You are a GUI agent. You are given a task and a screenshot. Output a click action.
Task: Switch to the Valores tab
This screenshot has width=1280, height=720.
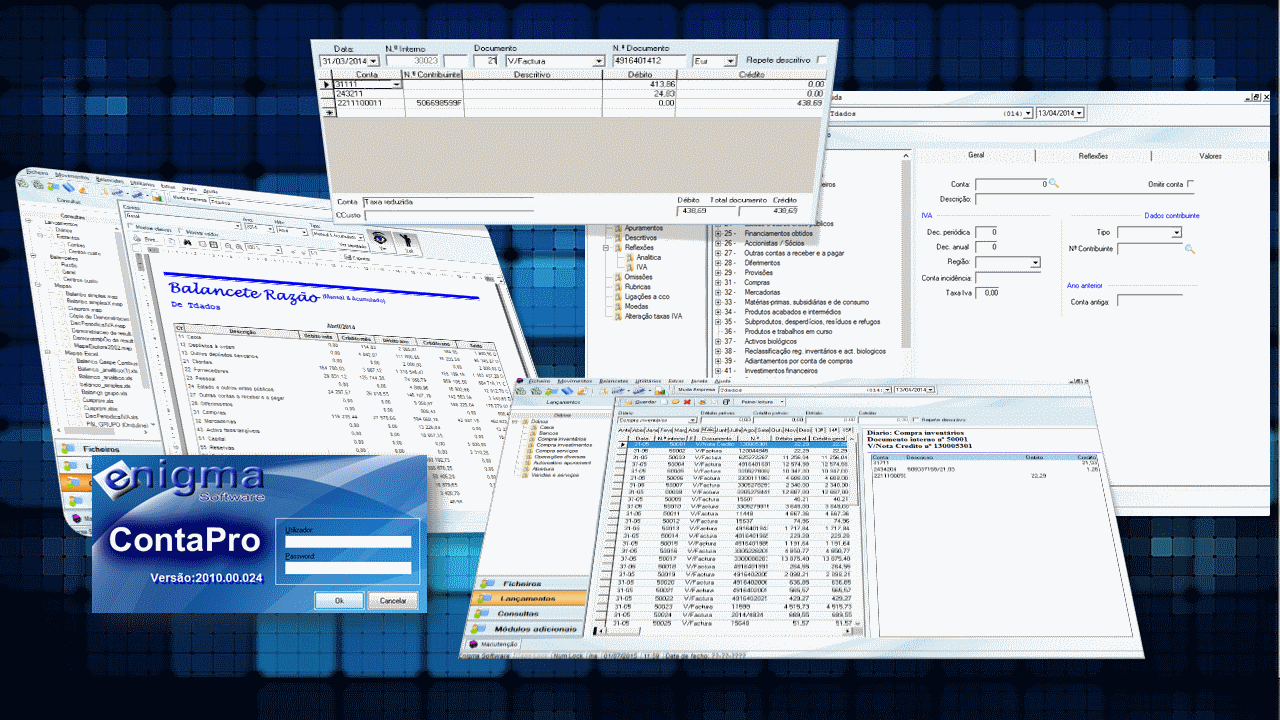click(1210, 156)
